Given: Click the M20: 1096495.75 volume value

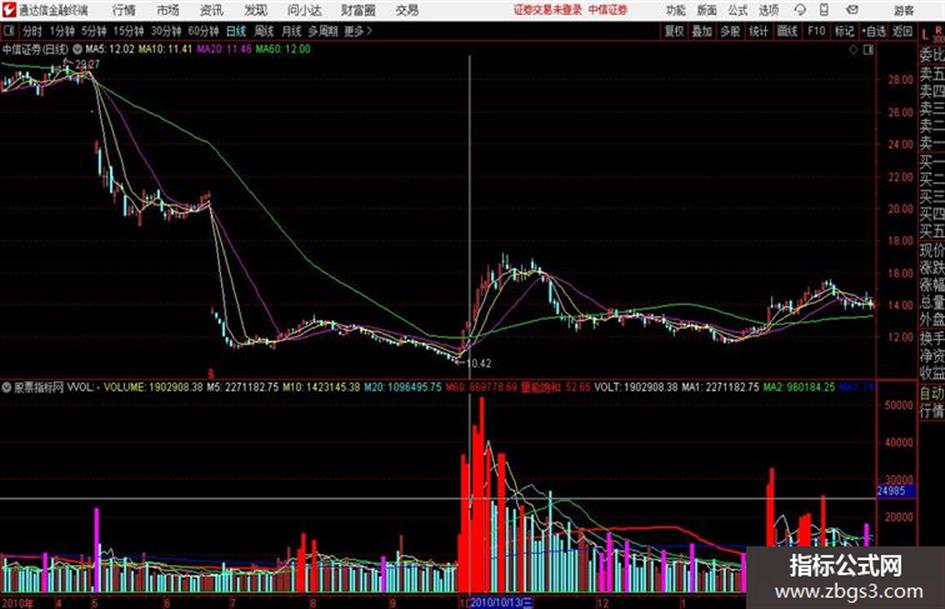Looking at the screenshot, I should [x=403, y=387].
